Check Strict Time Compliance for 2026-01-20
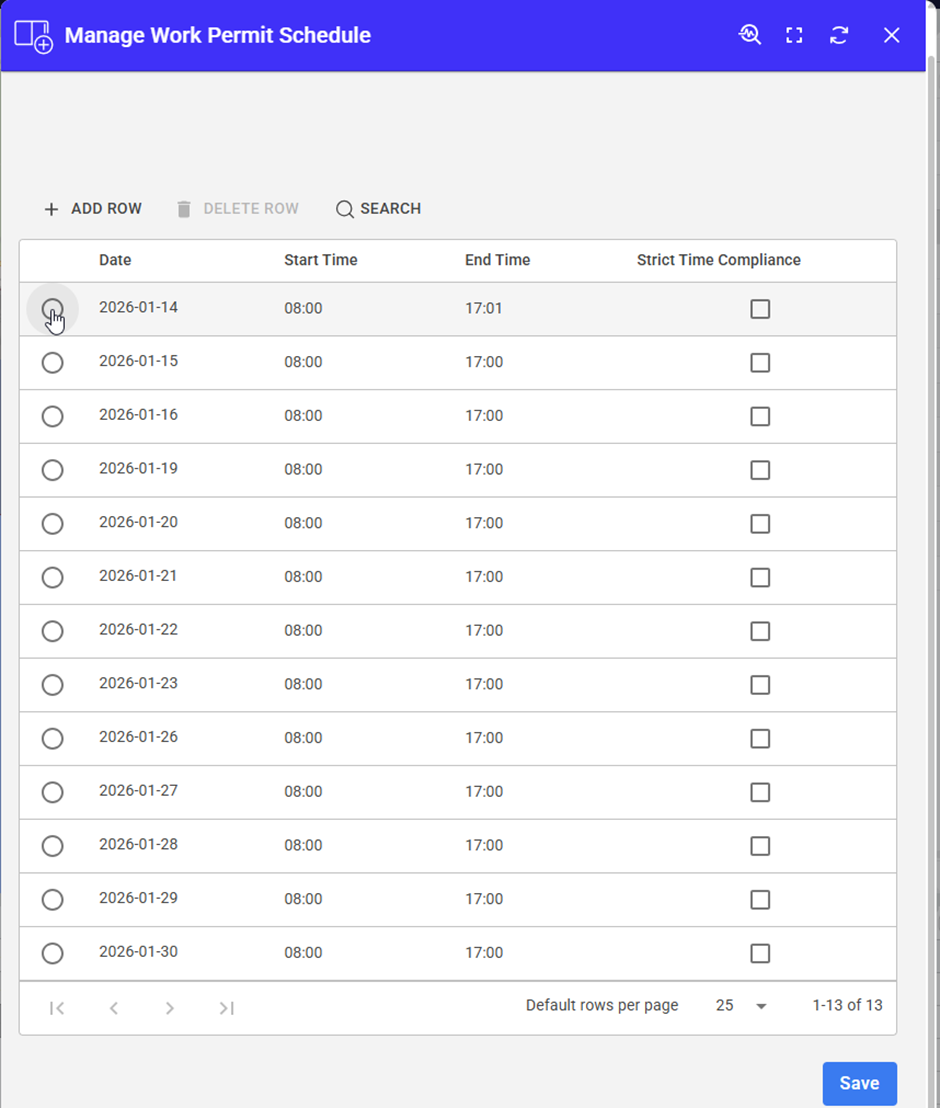Screen dimensions: 940x1108 (x=760, y=524)
